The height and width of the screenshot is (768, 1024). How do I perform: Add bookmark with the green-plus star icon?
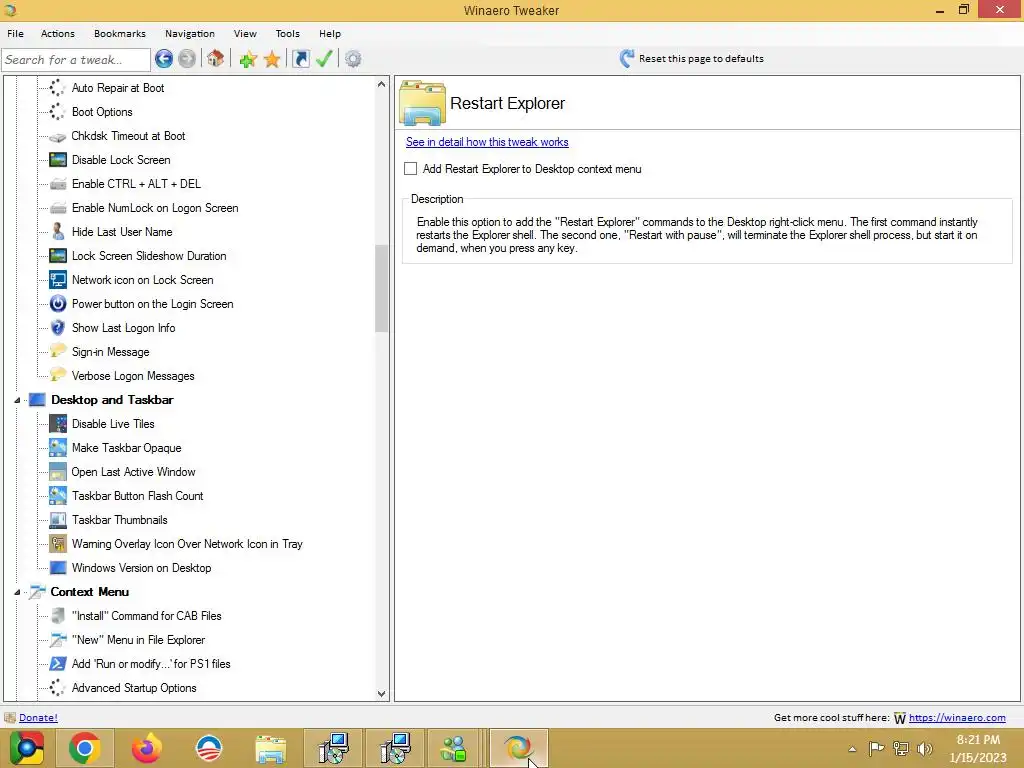(x=248, y=59)
